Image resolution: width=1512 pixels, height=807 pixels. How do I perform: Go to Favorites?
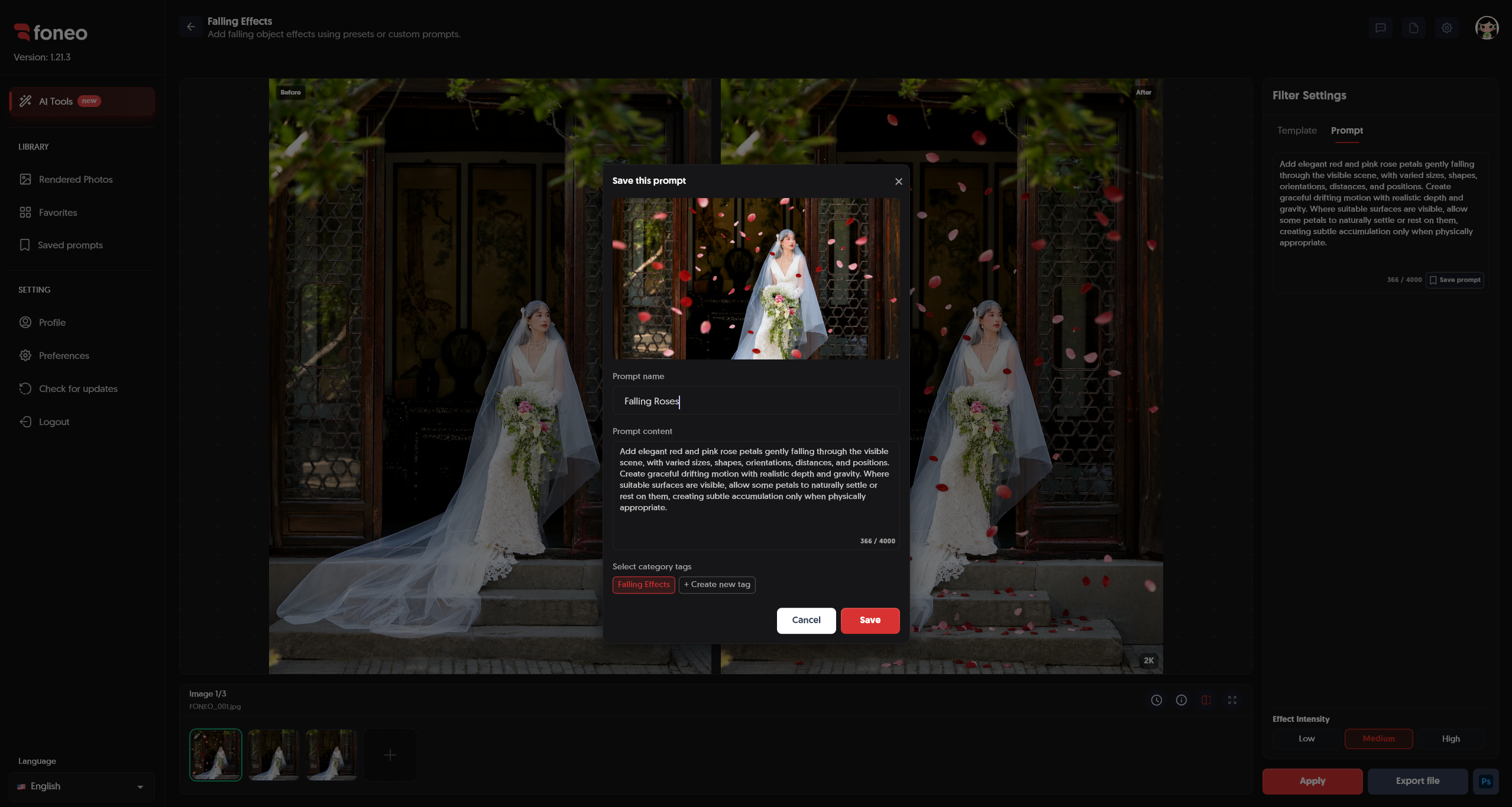click(x=82, y=212)
